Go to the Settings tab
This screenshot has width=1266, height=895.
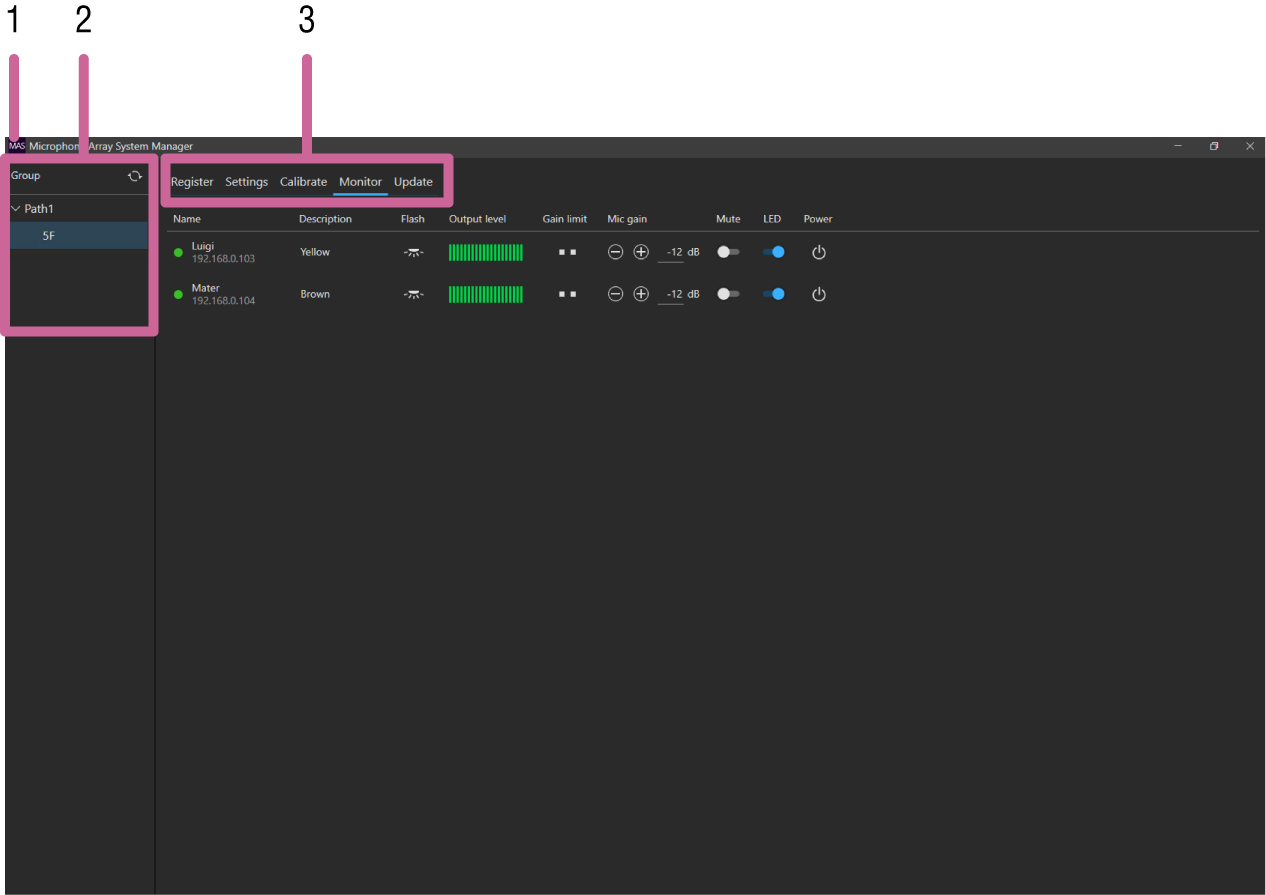(x=246, y=182)
